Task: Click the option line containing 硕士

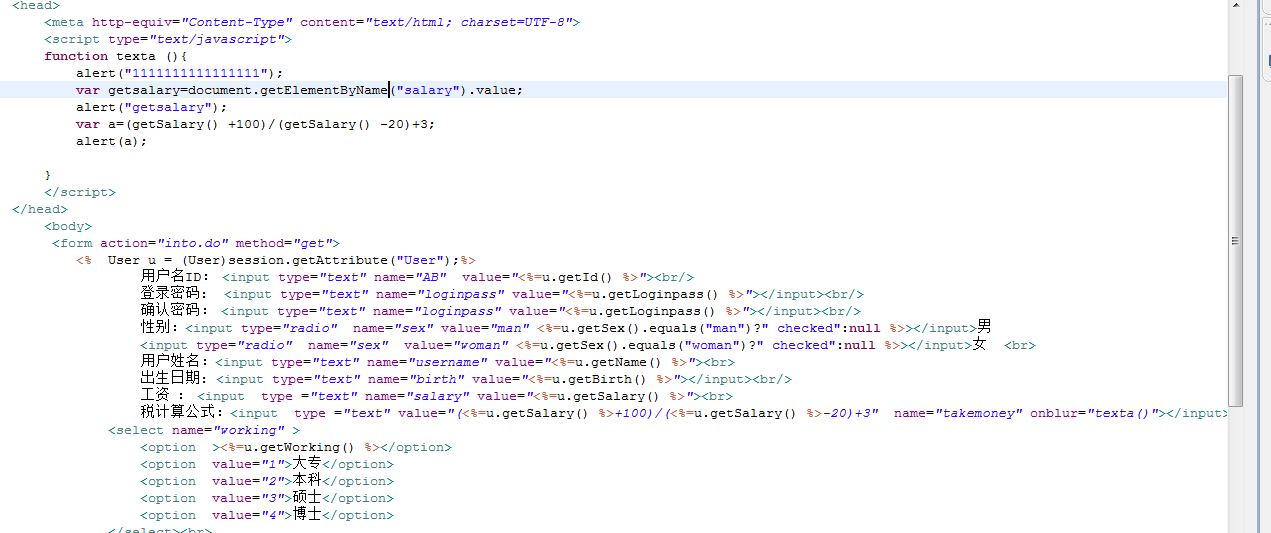Action: (x=267, y=498)
